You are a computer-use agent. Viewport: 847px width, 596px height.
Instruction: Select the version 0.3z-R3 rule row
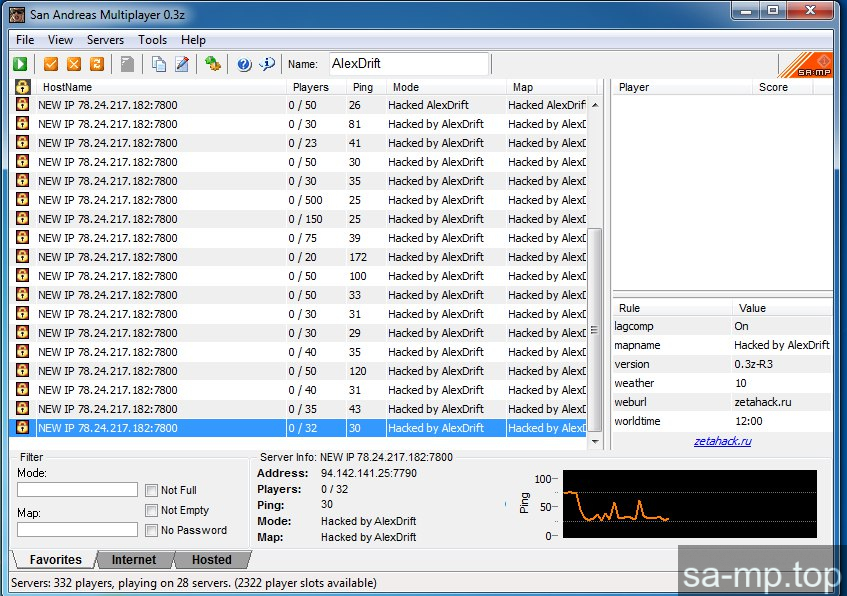coord(722,364)
